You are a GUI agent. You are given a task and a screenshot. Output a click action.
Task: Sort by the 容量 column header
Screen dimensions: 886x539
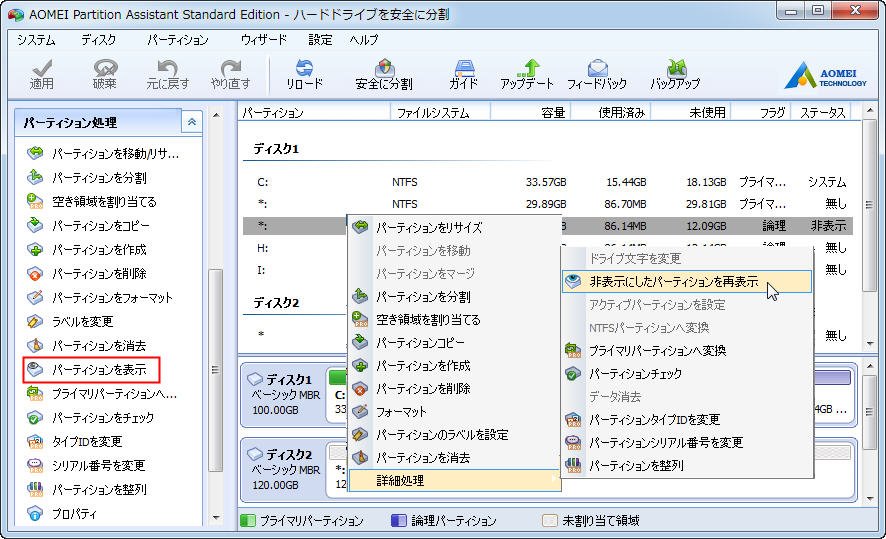pyautogui.click(x=531, y=112)
